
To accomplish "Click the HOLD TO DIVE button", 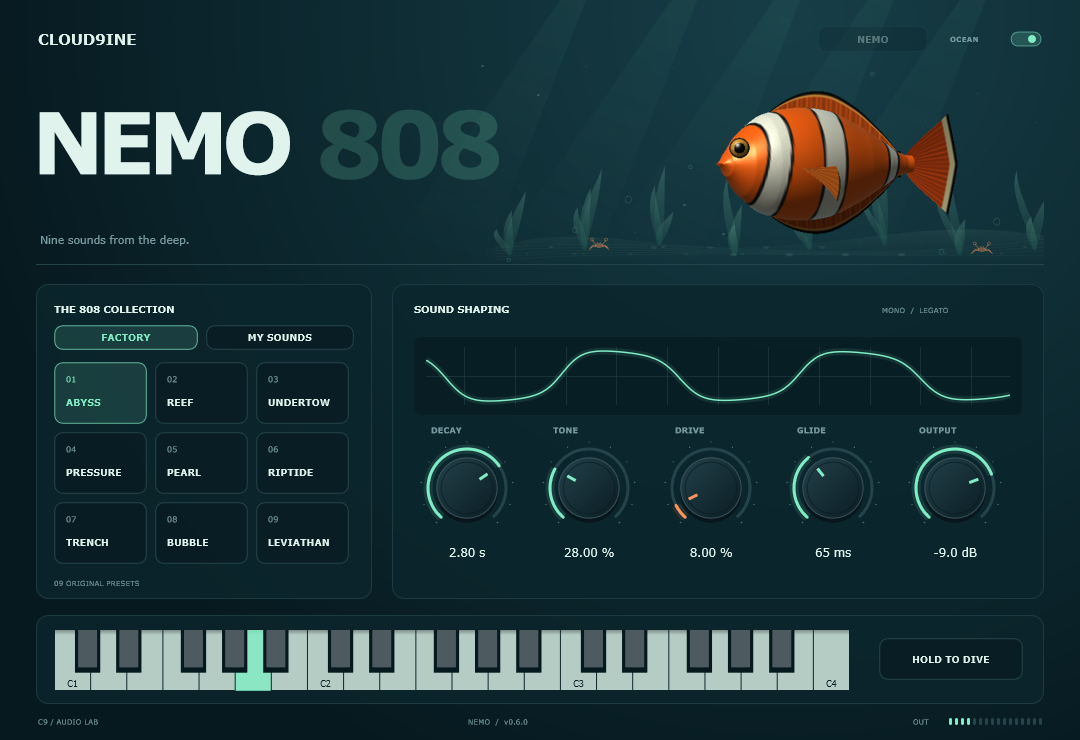I will (x=951, y=659).
